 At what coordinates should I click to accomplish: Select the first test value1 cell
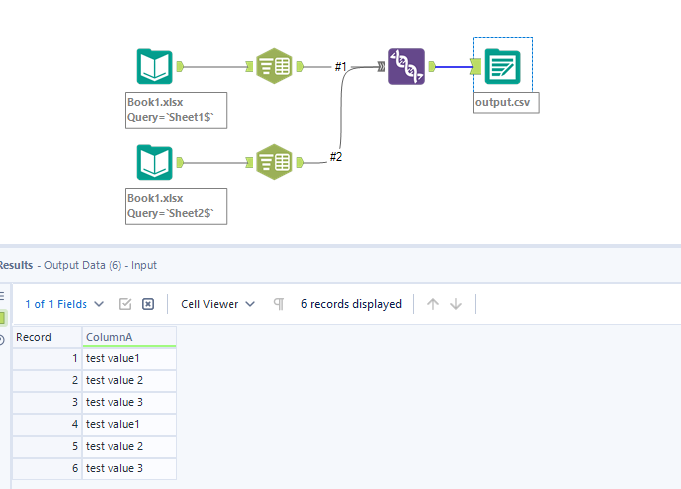coord(129,358)
